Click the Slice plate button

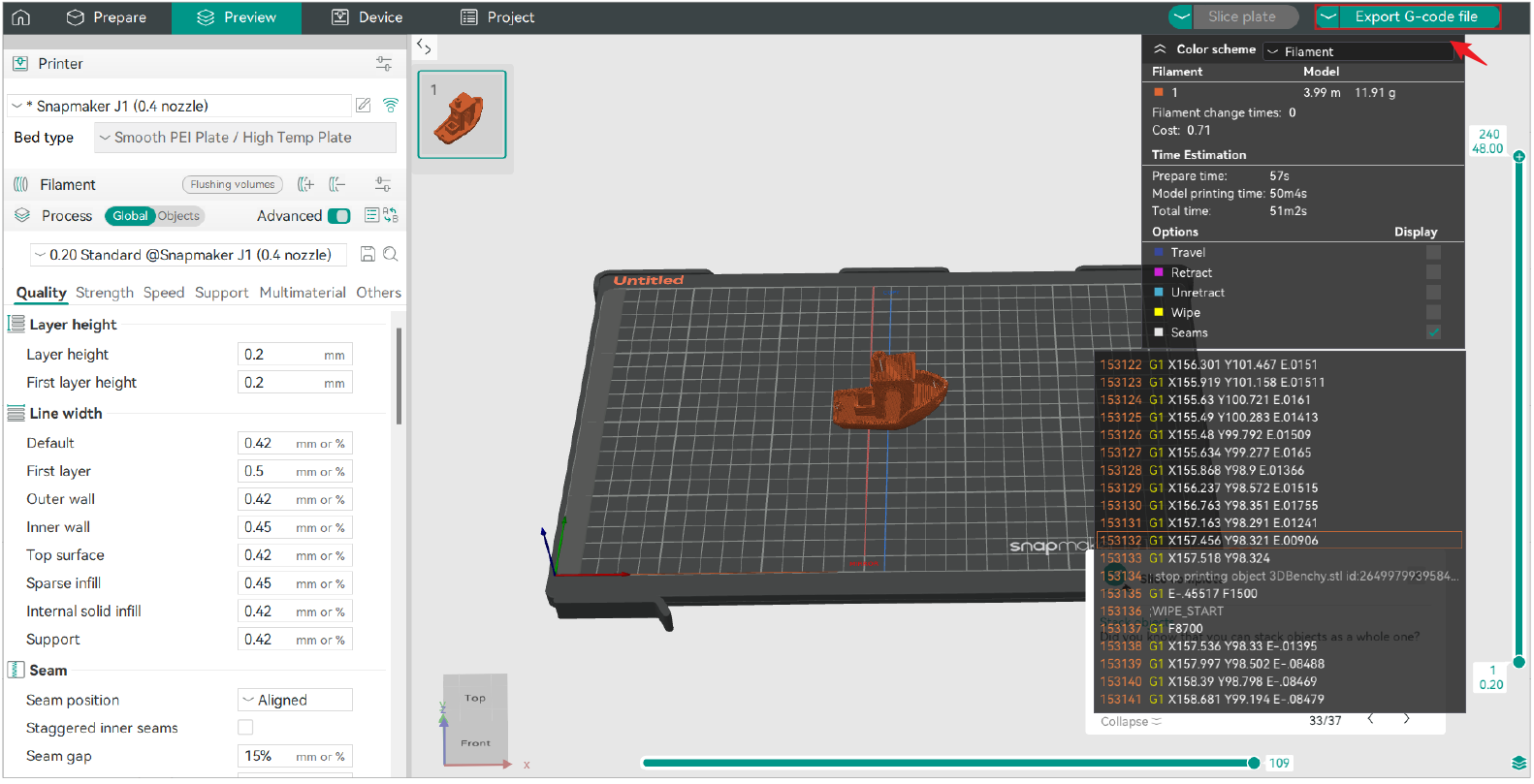[1246, 16]
